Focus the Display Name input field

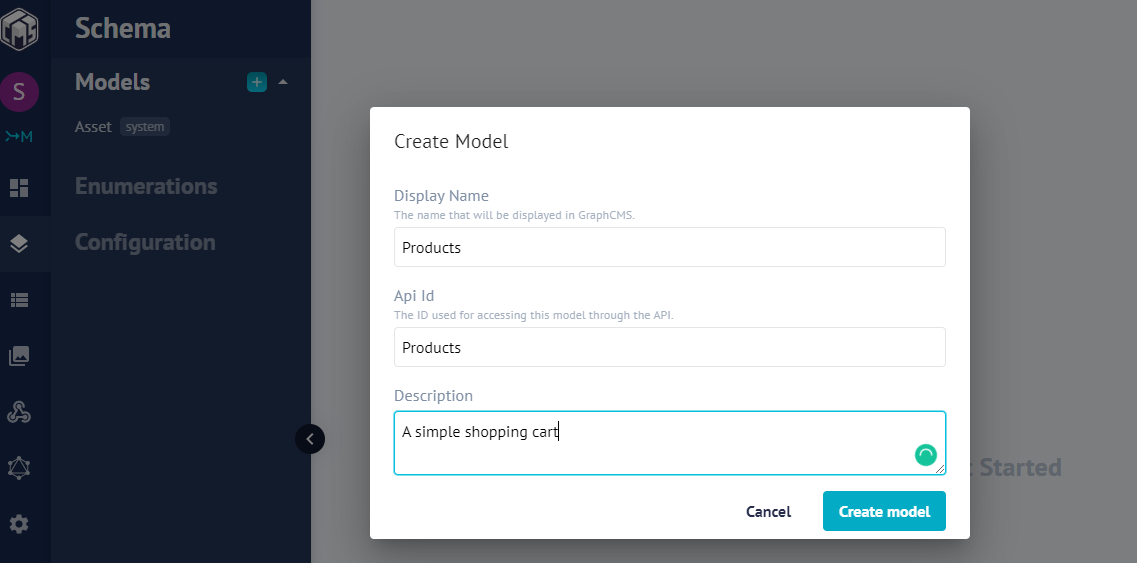tap(669, 247)
